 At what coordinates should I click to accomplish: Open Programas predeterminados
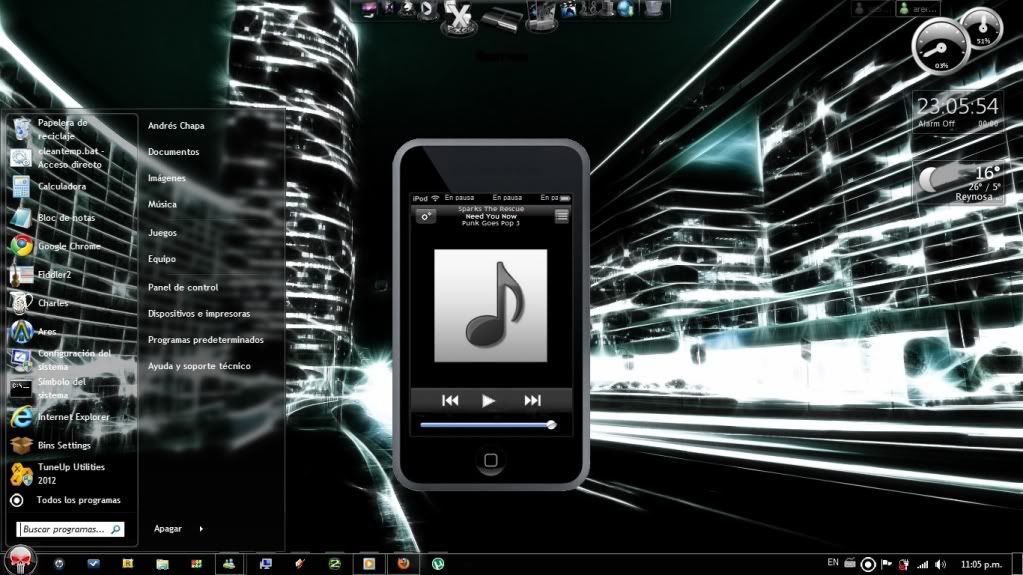[206, 340]
